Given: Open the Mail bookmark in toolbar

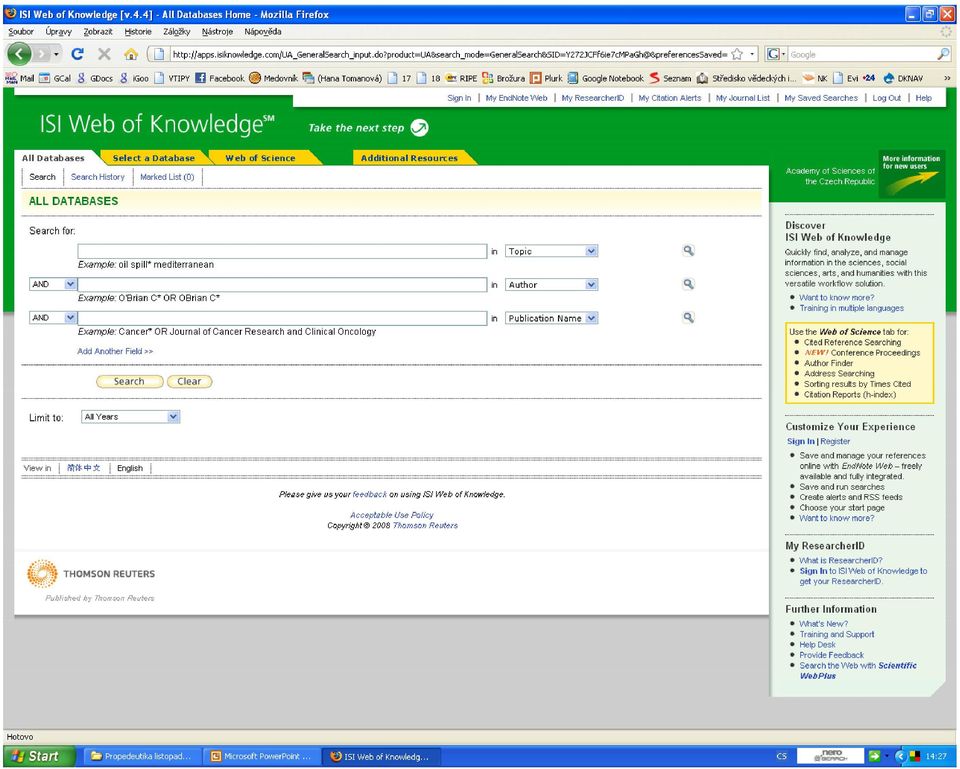Looking at the screenshot, I should [x=20, y=78].
